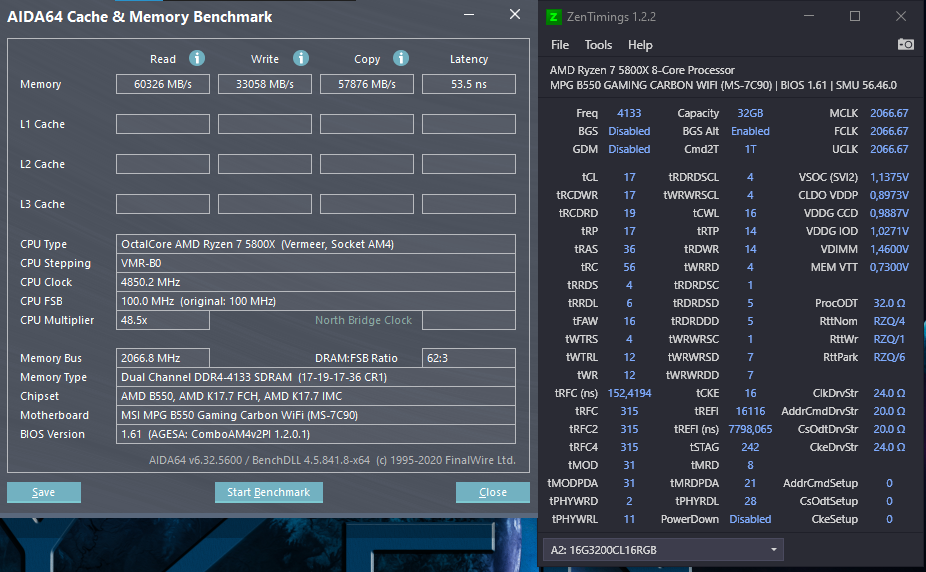Expand the A2: 16G3200CL16RGB module dropdown
This screenshot has height=572, width=926.
tap(663, 550)
